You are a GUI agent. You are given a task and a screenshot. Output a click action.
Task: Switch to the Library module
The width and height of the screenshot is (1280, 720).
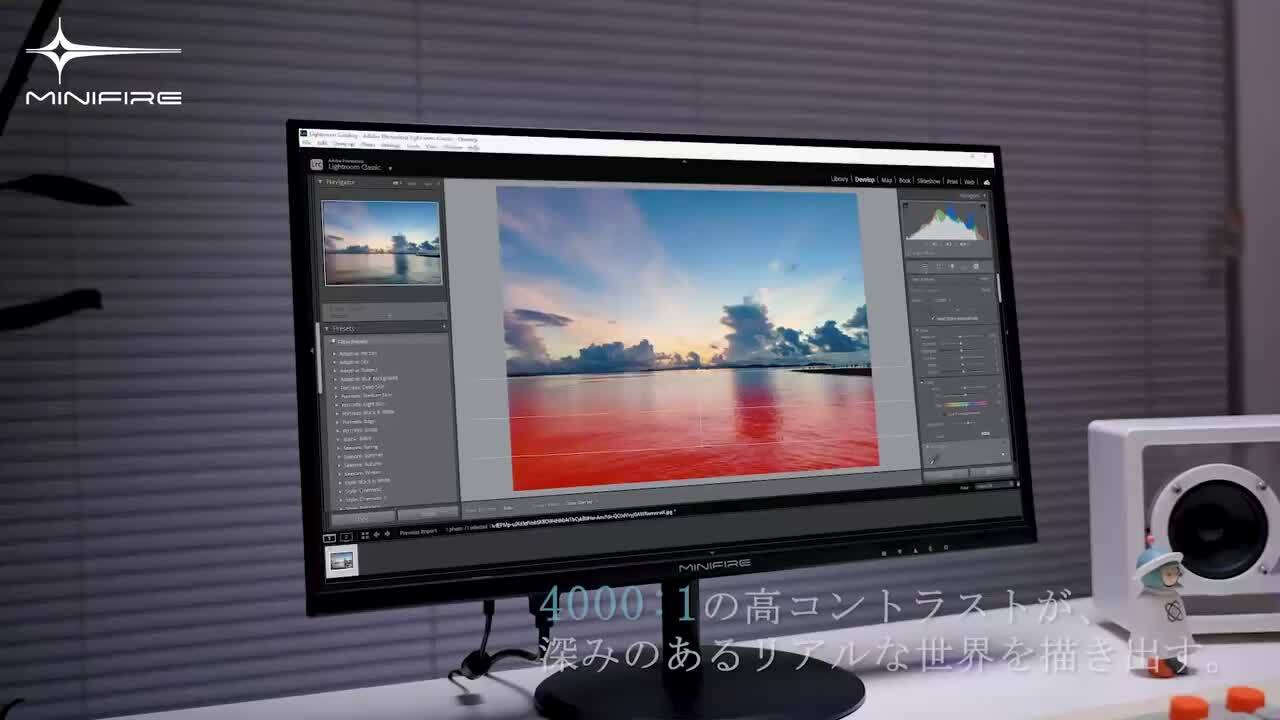tap(840, 179)
